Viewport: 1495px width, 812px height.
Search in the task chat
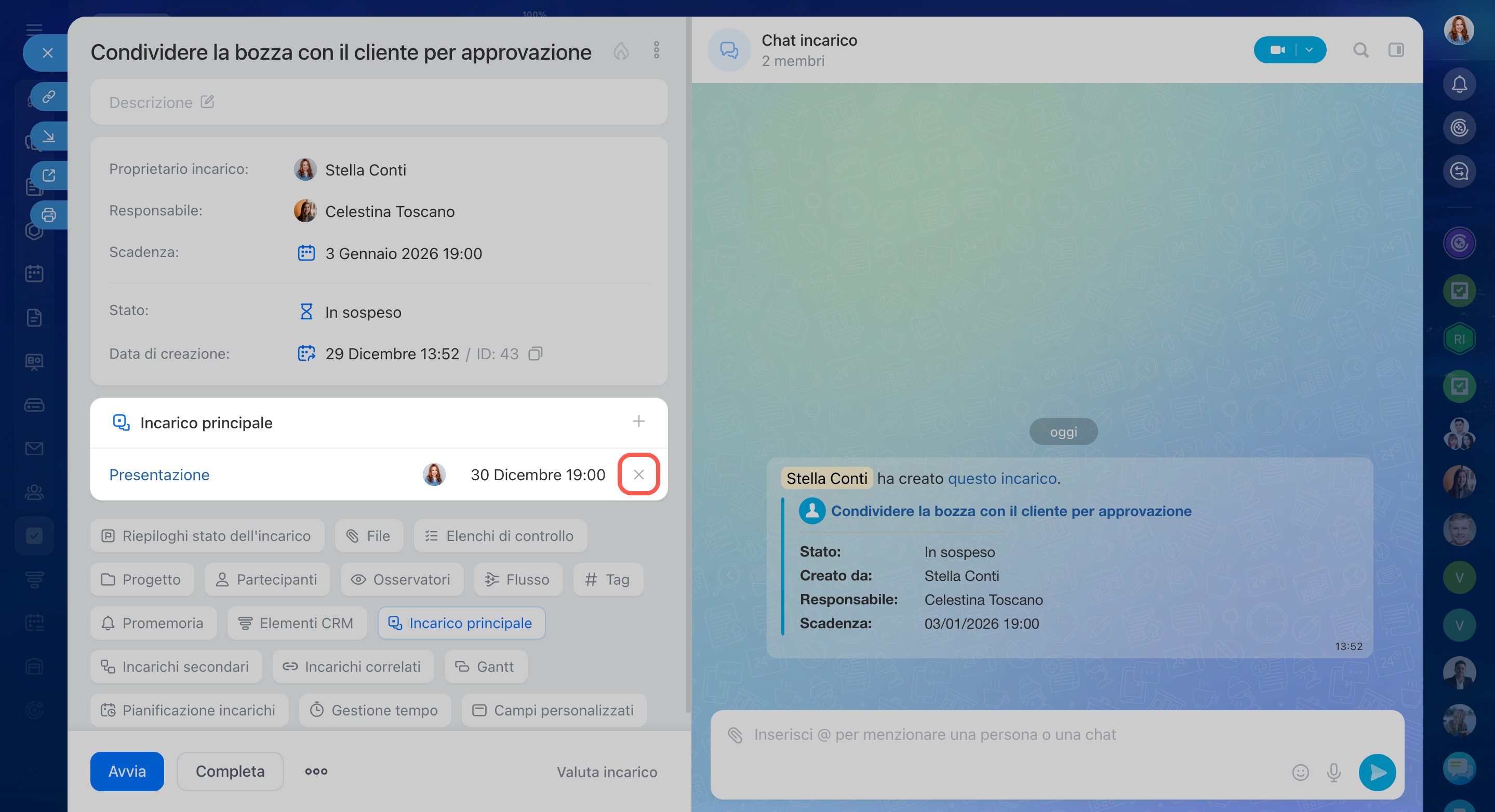coord(1360,50)
